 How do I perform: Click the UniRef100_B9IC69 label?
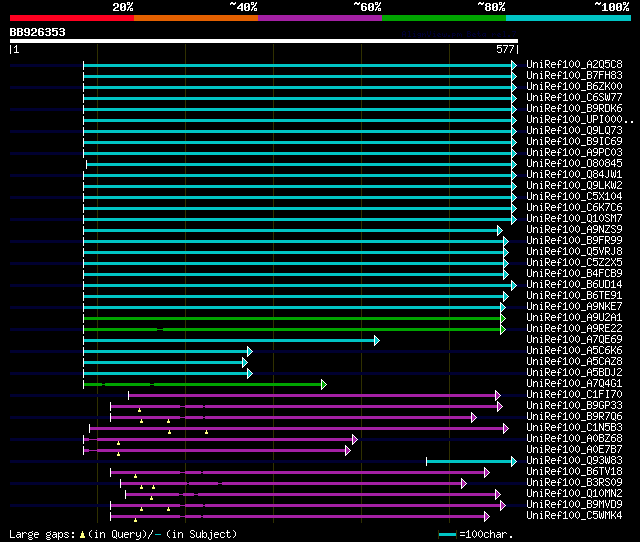[574, 142]
